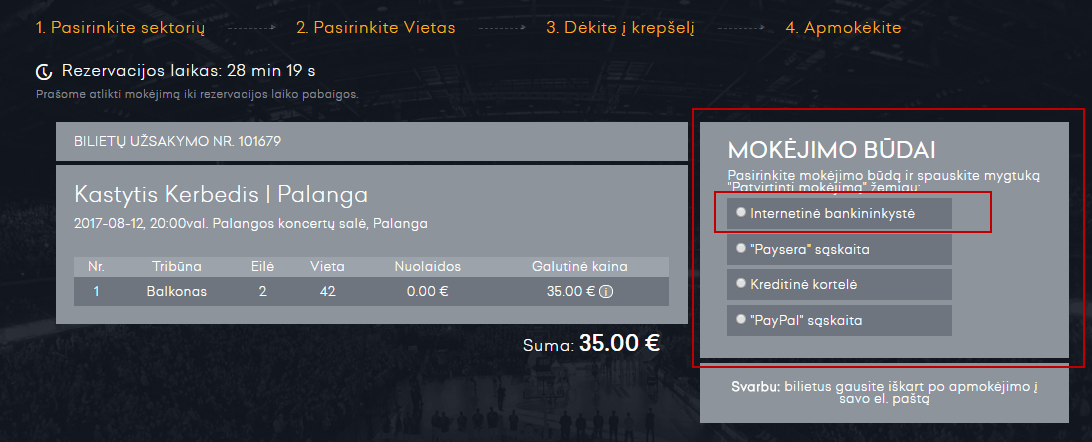The image size is (1092, 442).
Task: Switch to step 3. Dėkite į krepšelį
Action: (621, 28)
